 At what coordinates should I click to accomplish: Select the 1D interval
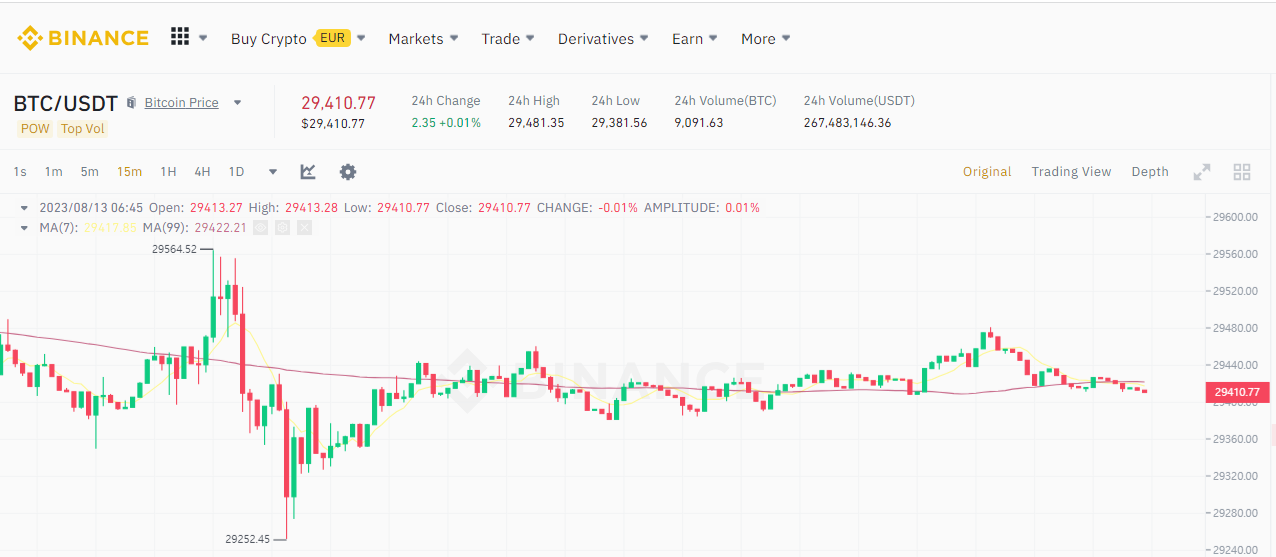[236, 172]
